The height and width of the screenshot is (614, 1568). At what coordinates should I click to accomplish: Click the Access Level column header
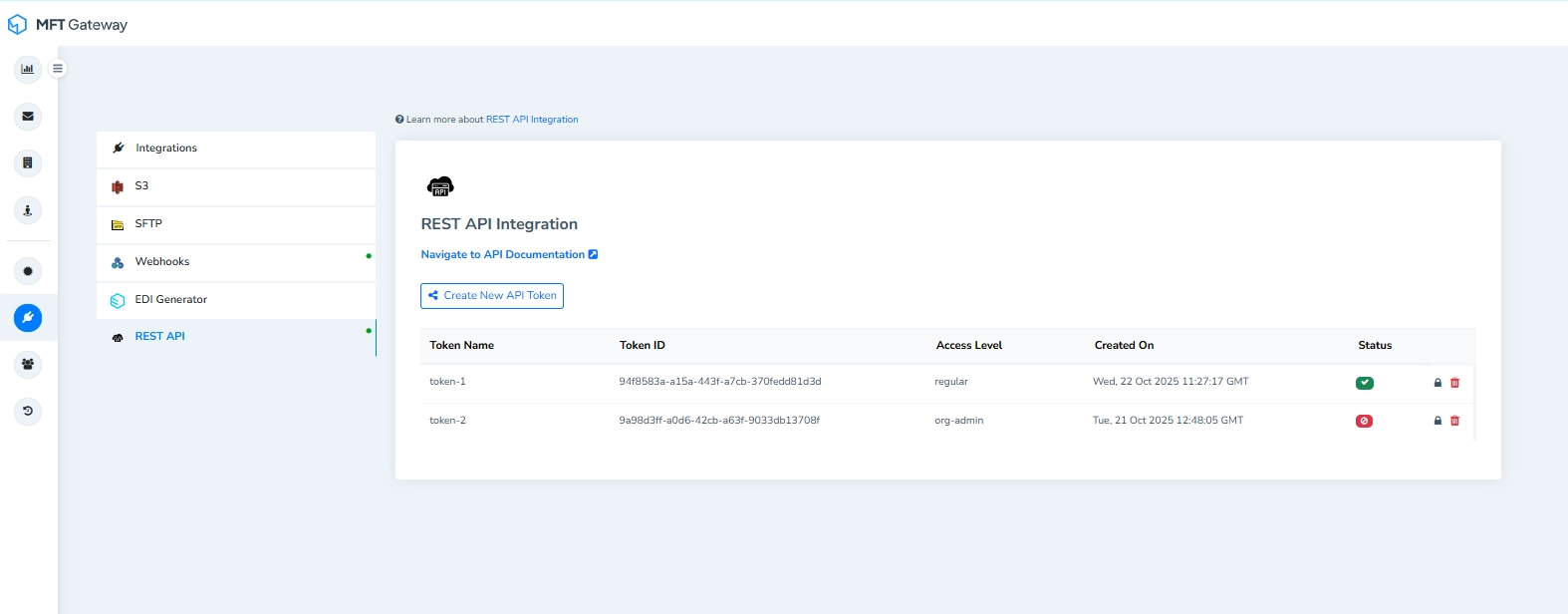969,346
